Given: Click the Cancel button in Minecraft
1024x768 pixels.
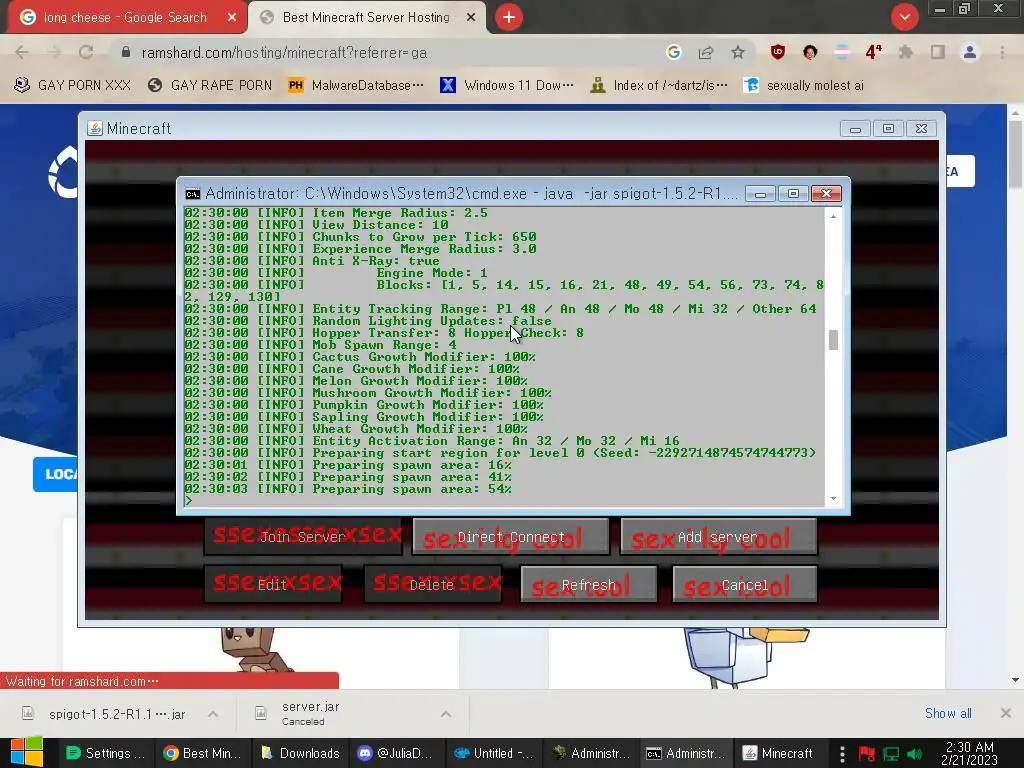Looking at the screenshot, I should coord(744,584).
